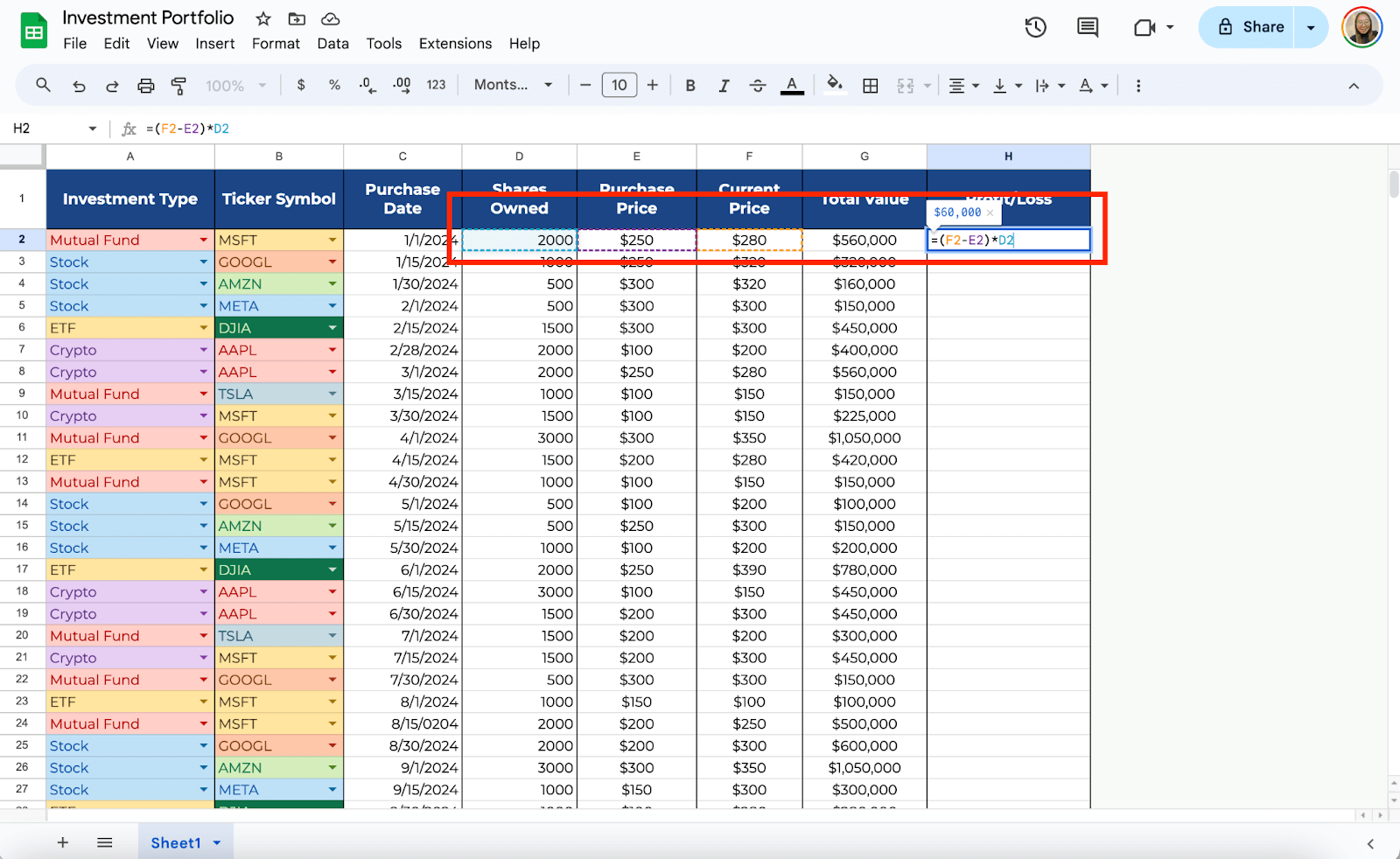Open version history clock icon

[x=1035, y=27]
